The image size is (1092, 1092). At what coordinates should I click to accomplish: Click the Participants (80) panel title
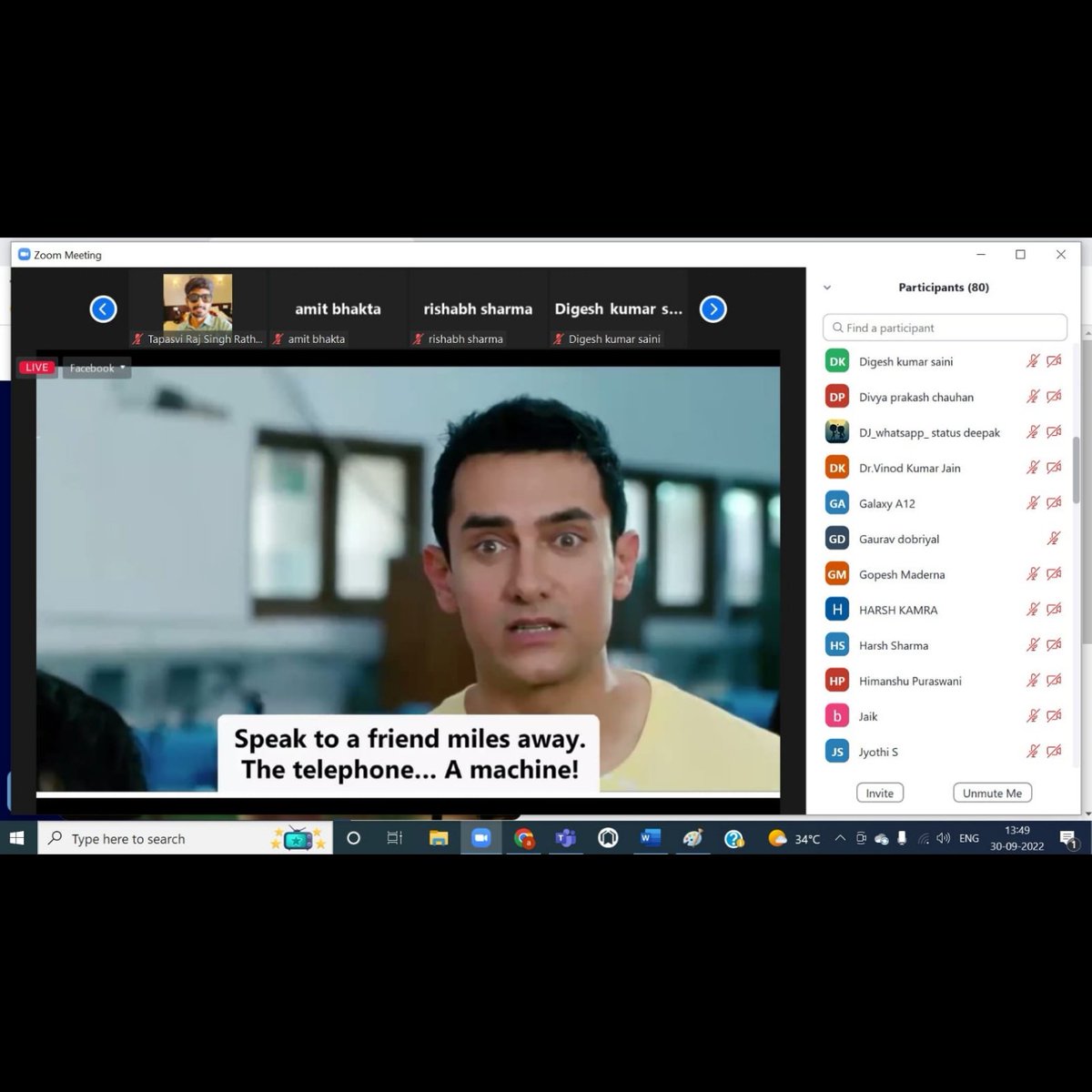click(x=944, y=288)
